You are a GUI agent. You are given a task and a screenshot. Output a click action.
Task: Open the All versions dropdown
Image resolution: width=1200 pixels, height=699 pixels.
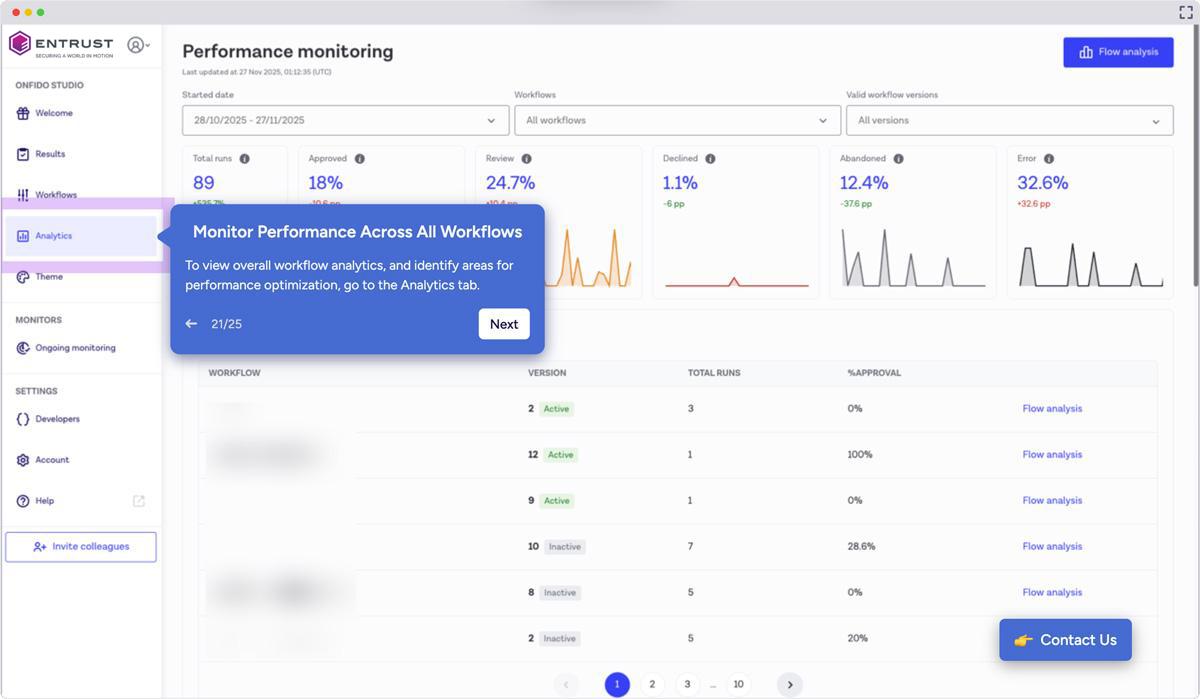pos(1009,120)
